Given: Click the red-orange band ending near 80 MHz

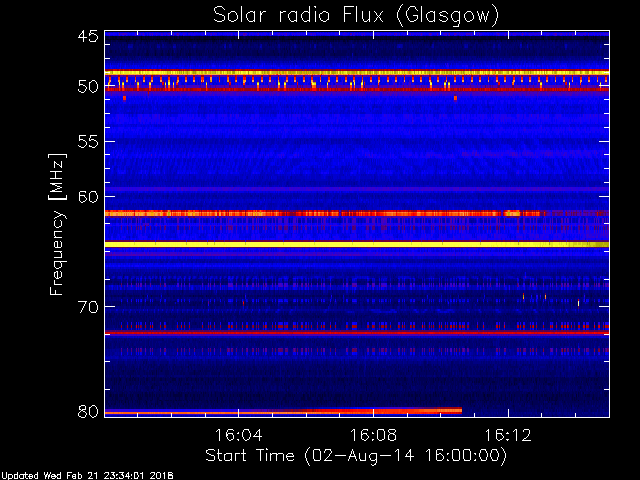Looking at the screenshot, I should (x=283, y=411).
